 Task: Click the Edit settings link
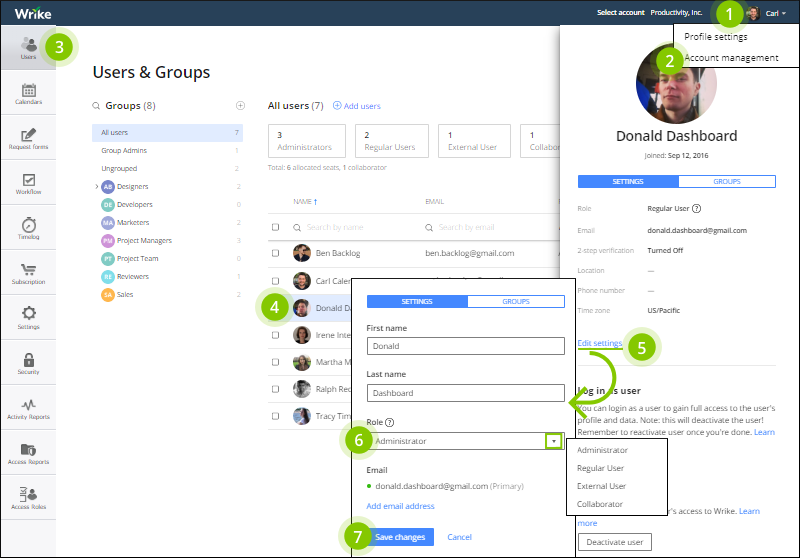coord(599,343)
